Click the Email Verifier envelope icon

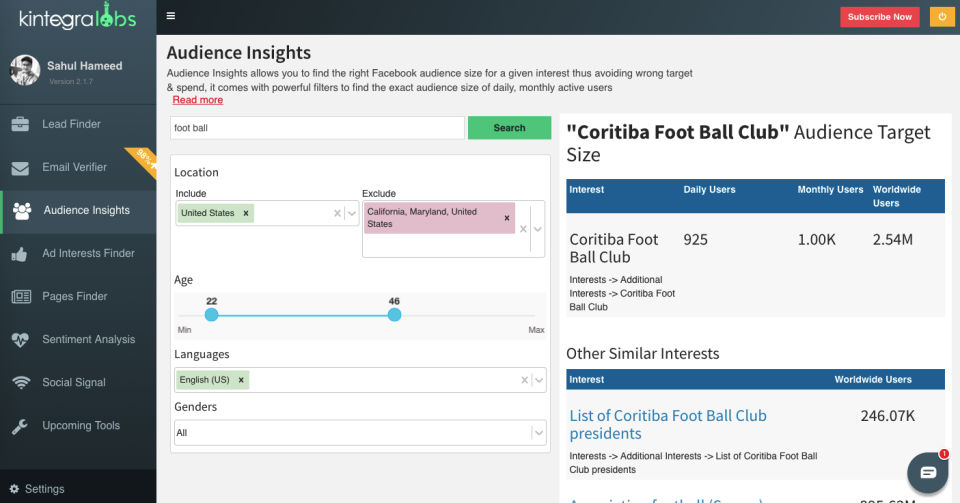(x=21, y=168)
